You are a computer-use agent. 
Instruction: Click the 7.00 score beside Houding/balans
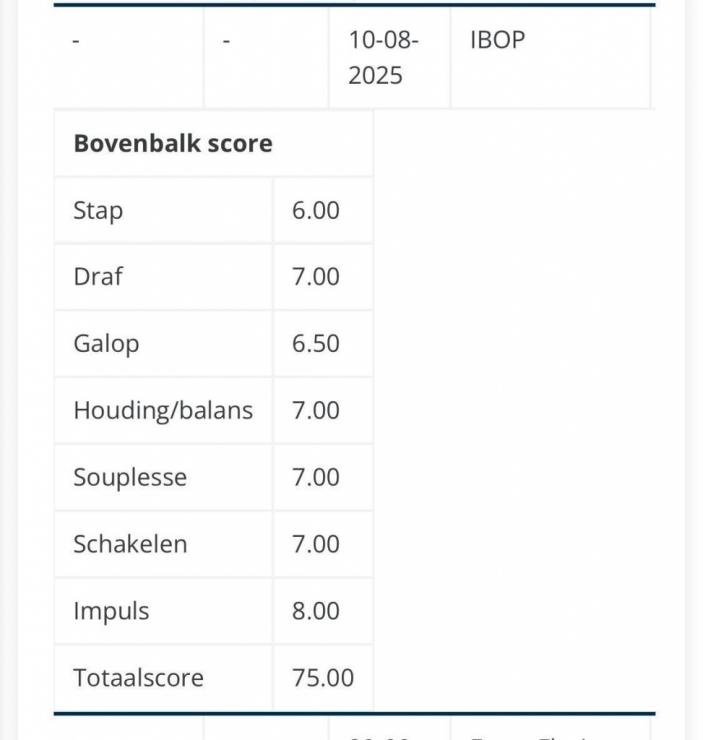coord(316,410)
